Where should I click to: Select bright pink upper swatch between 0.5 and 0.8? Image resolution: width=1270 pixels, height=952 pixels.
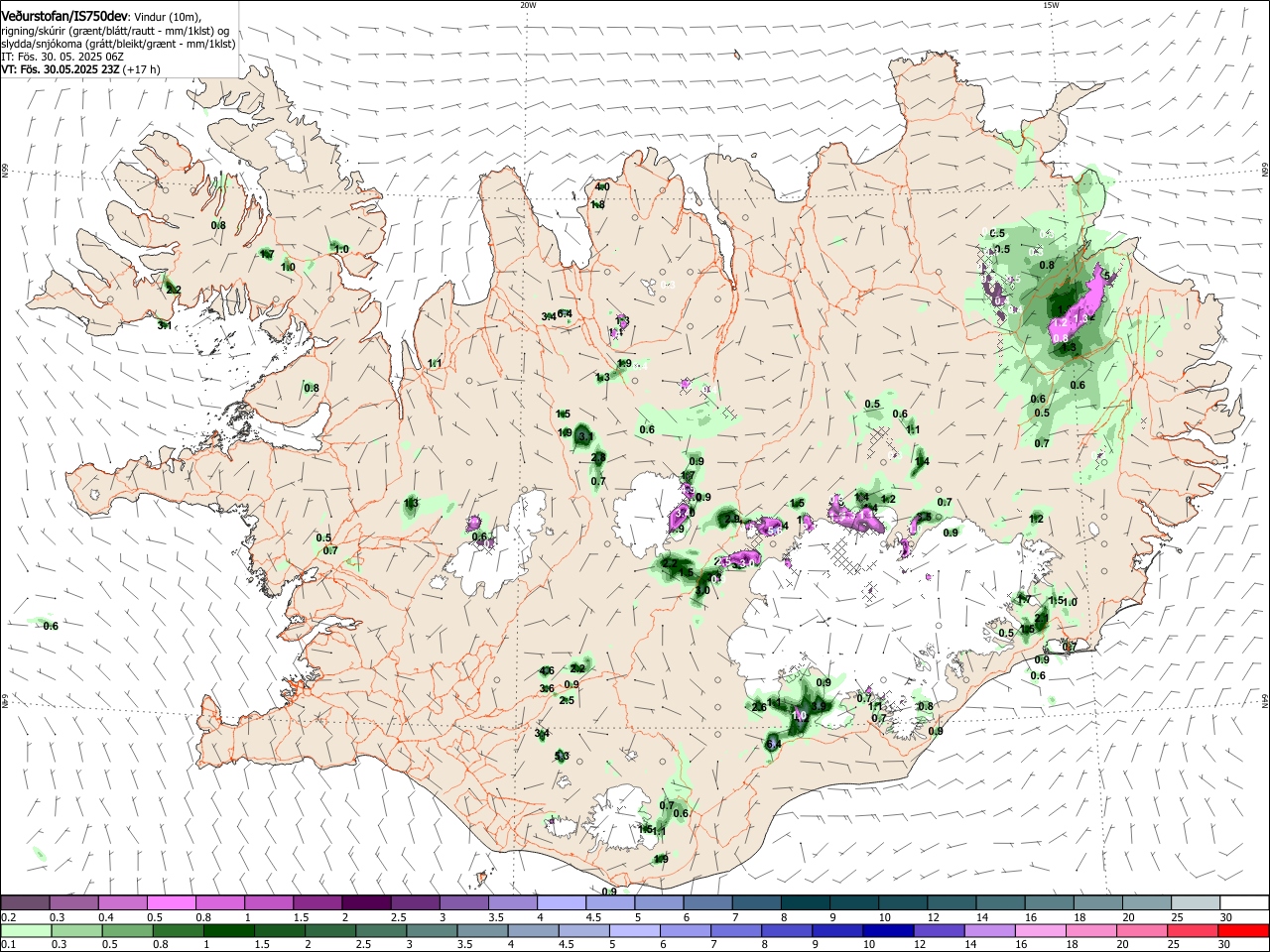coord(171,903)
